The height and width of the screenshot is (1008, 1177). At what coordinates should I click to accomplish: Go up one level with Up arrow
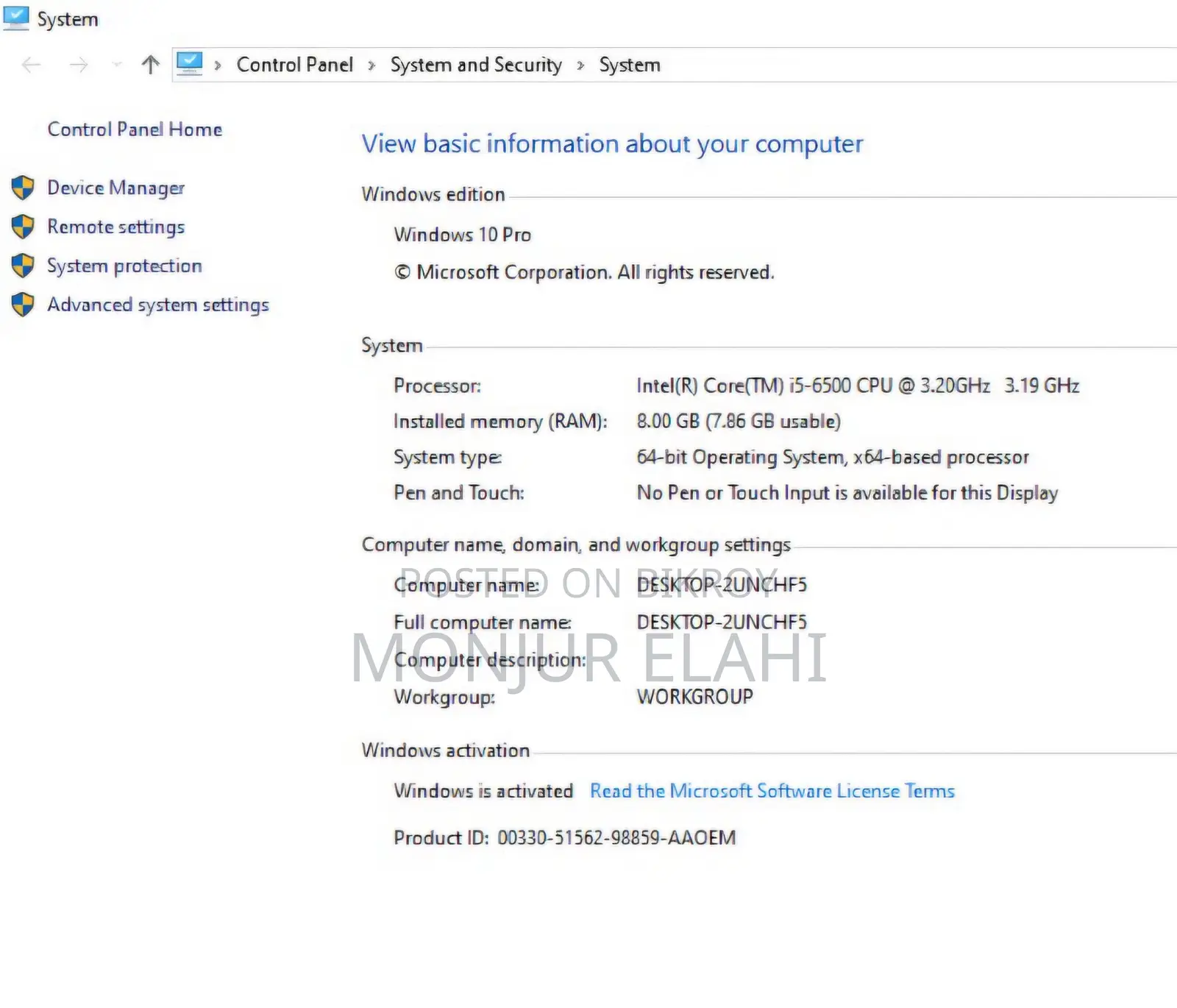coord(151,65)
